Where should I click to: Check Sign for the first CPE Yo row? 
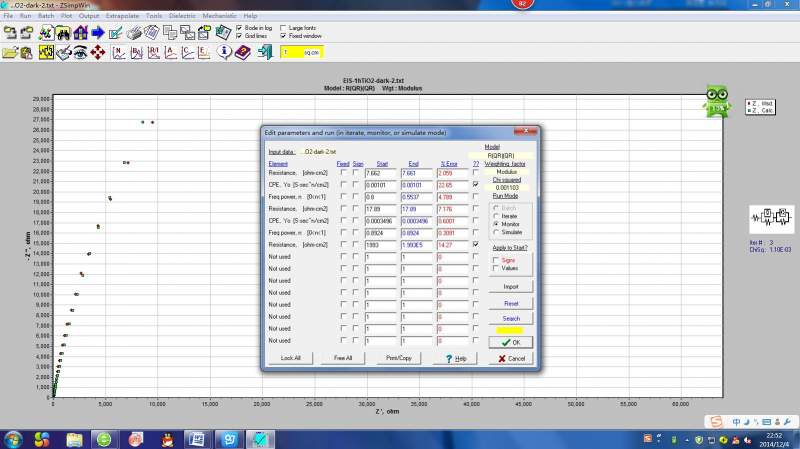point(356,184)
